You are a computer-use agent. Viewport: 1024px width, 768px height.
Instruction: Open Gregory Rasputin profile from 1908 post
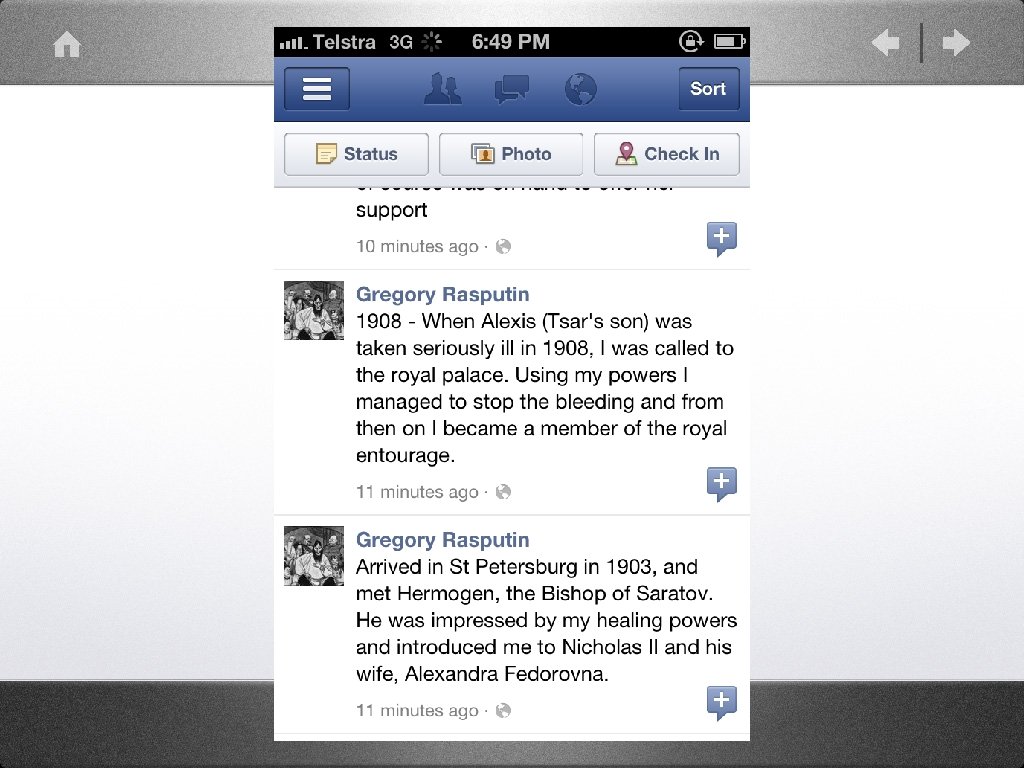[442, 295]
